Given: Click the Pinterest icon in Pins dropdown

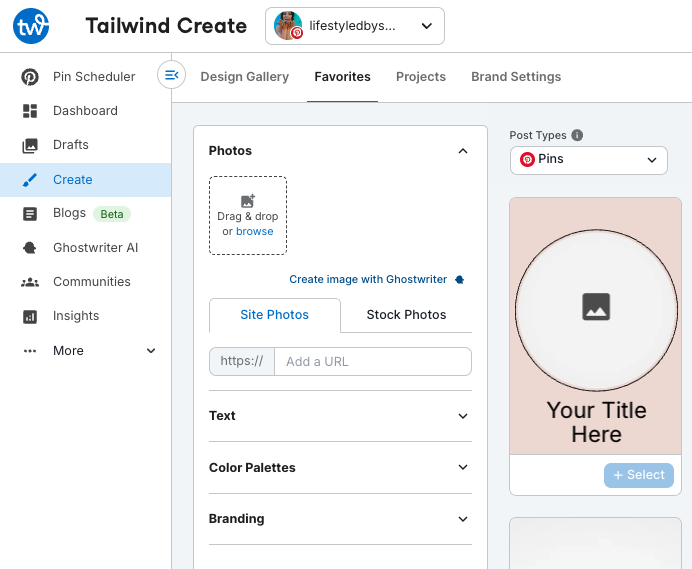Looking at the screenshot, I should (527, 159).
